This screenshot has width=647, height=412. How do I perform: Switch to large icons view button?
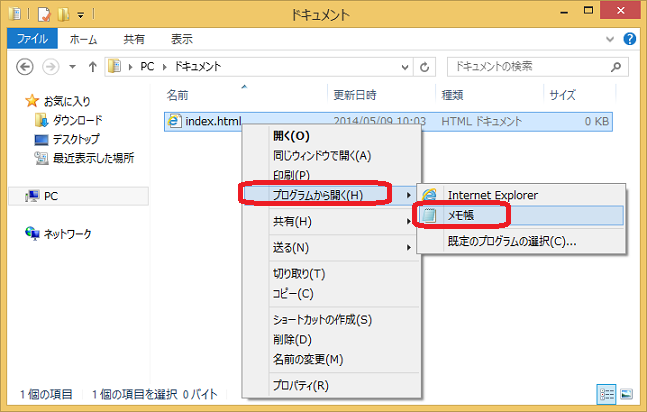[627, 394]
